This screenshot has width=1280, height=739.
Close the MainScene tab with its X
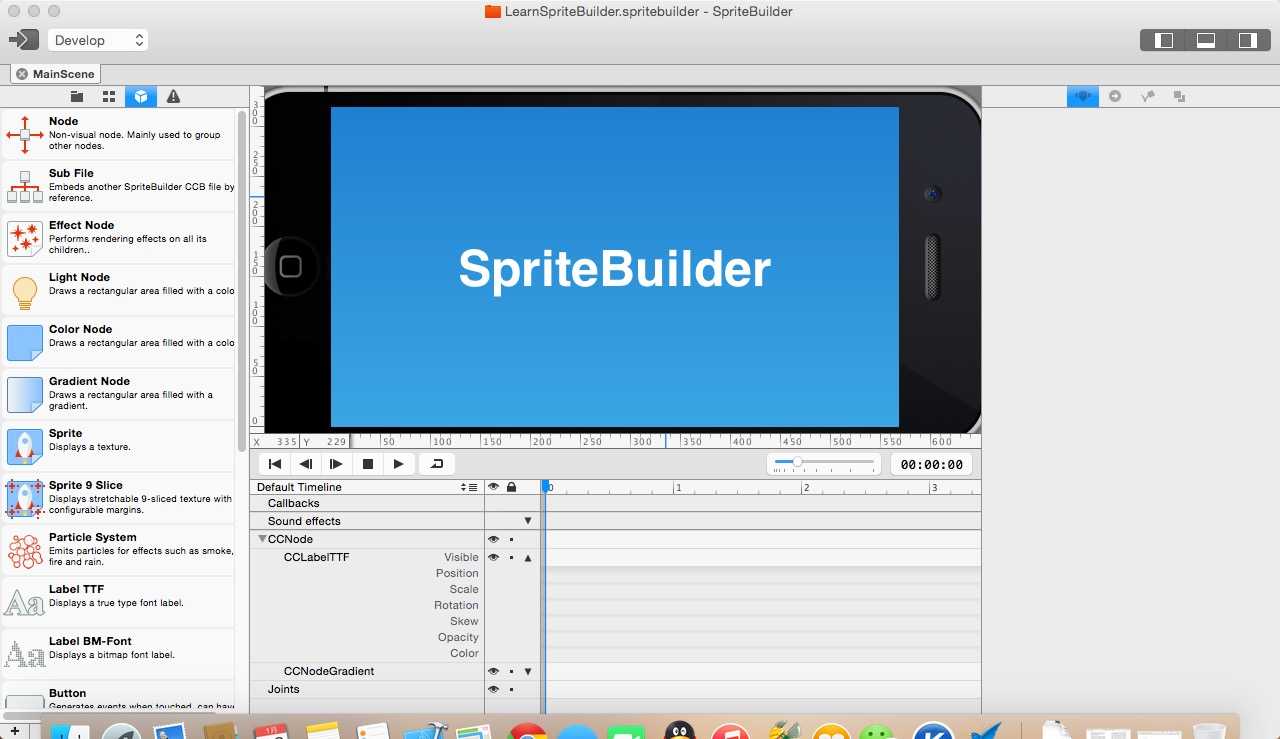point(22,74)
